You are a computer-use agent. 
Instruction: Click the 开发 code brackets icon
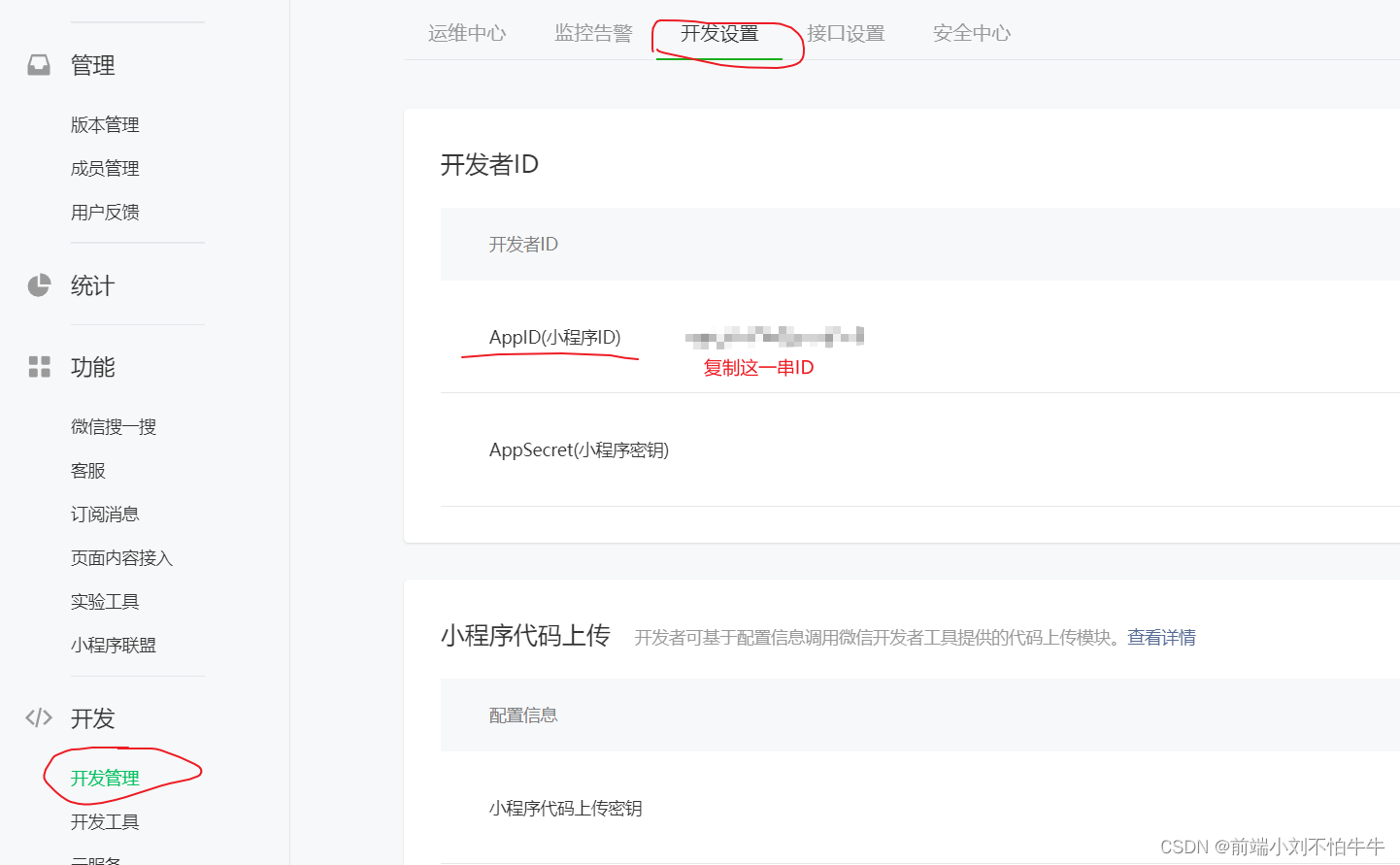pyautogui.click(x=39, y=717)
